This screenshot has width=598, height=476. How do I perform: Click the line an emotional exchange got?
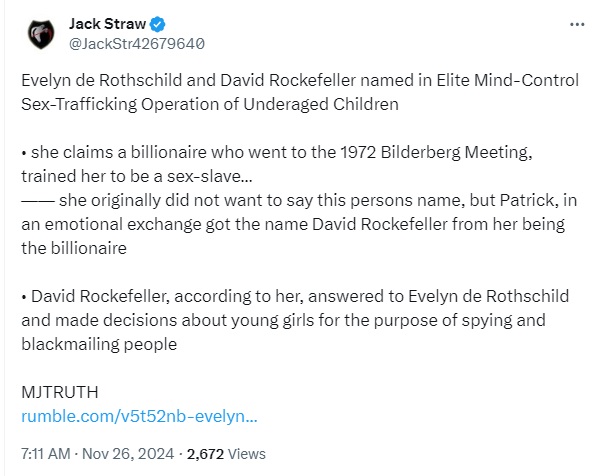click(x=293, y=224)
